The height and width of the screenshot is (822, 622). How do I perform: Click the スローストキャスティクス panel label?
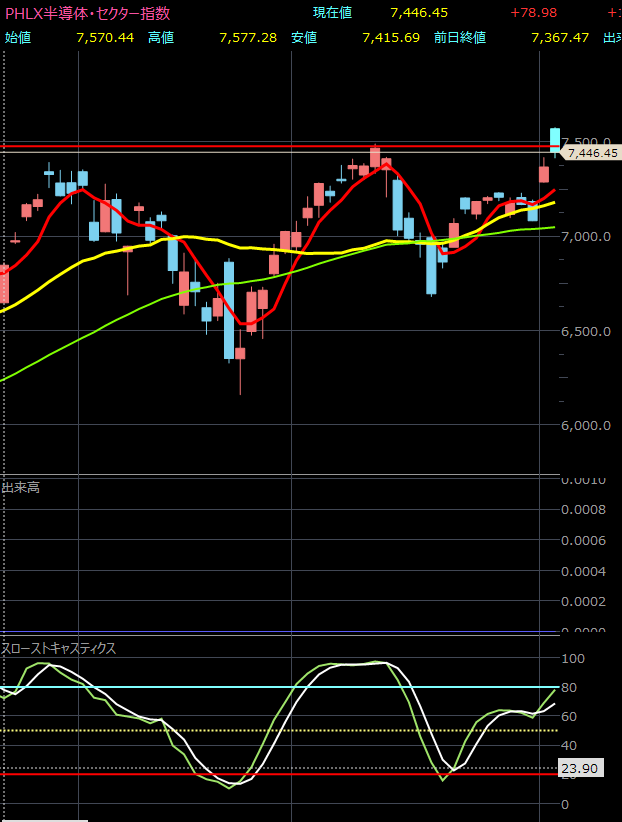60,648
